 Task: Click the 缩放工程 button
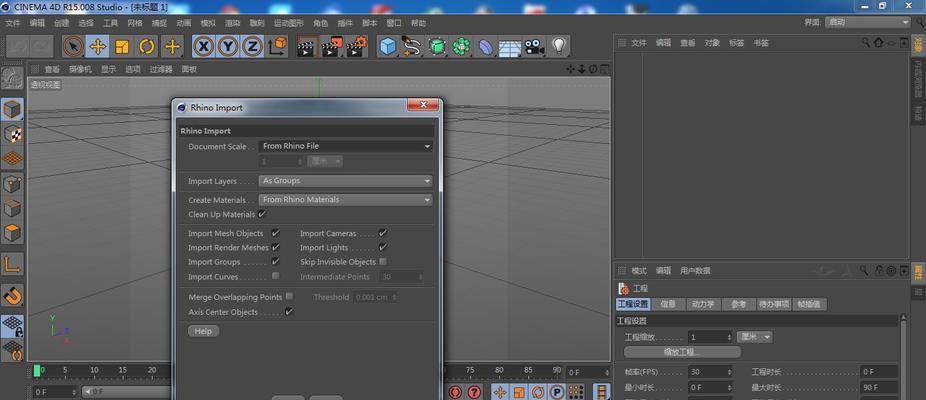point(682,352)
